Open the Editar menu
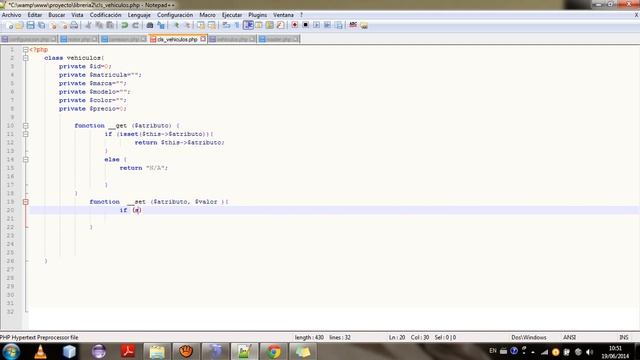This screenshot has width=640, height=360. pyautogui.click(x=35, y=15)
